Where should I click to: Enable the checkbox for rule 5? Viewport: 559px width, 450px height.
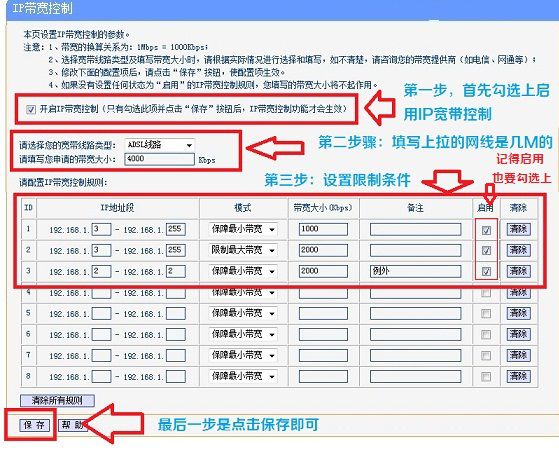pyautogui.click(x=486, y=314)
